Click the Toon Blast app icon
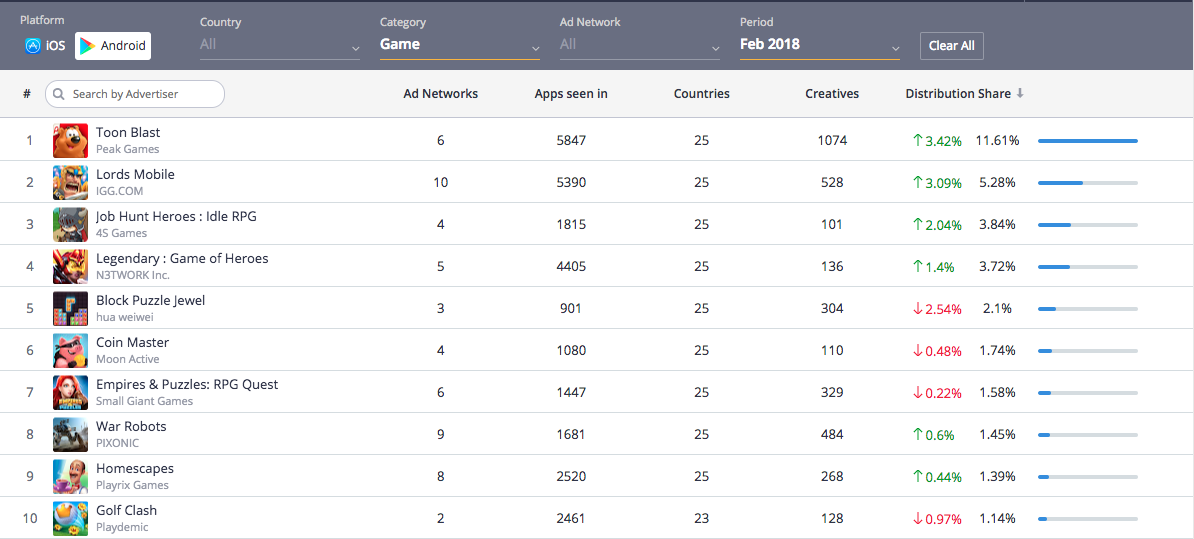This screenshot has width=1194, height=539. 70,140
